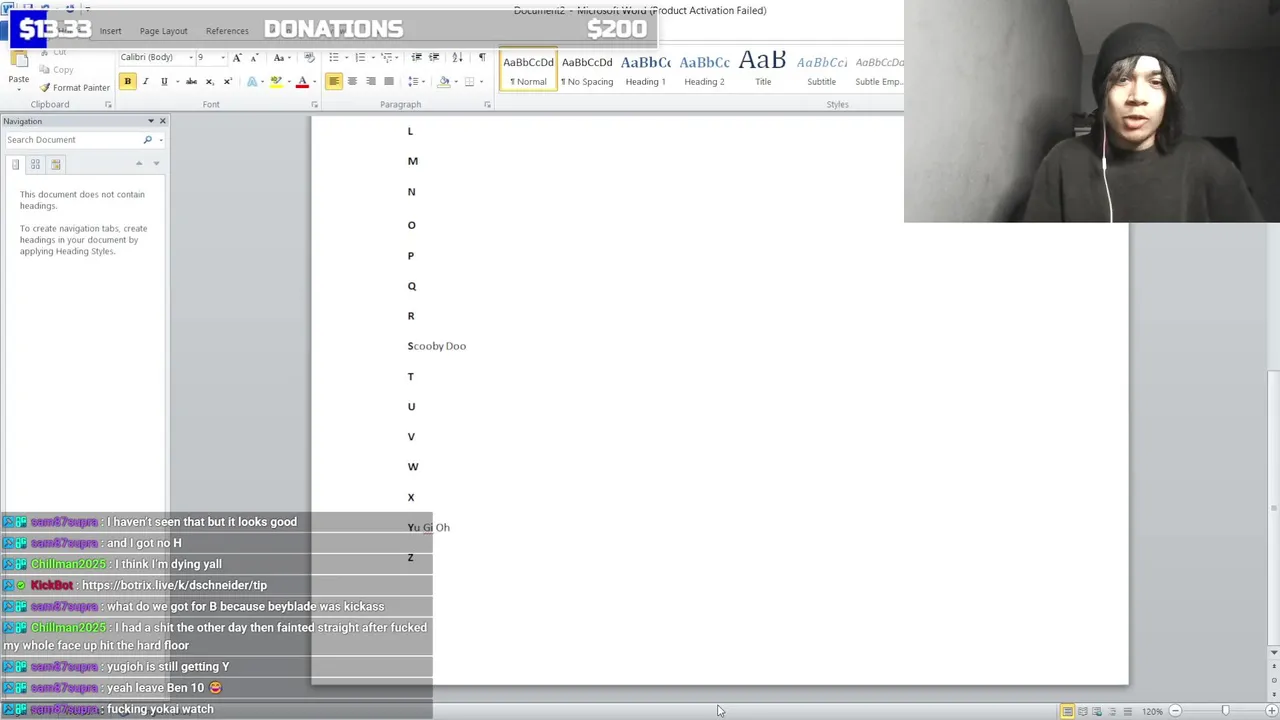Browse search results tab in Navigation
Screen dimensions: 1280x720
tap(56, 164)
